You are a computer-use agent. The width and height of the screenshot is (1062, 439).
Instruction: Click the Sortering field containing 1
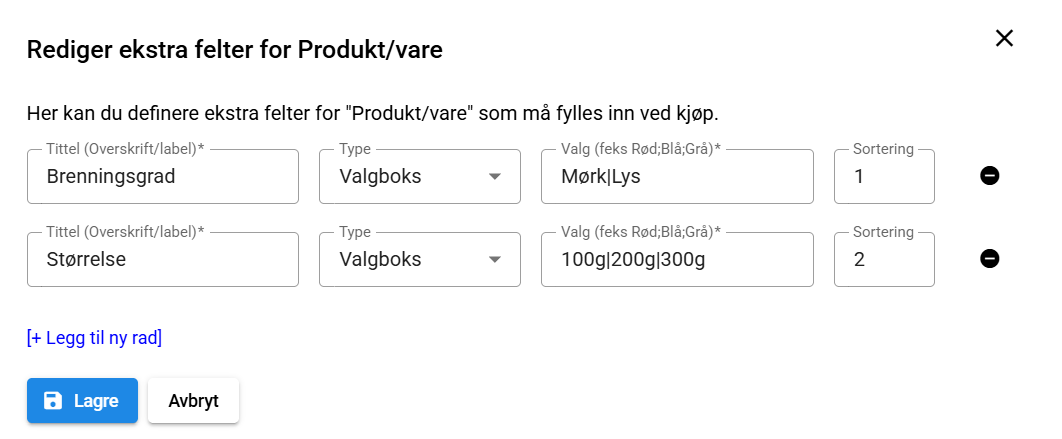[884, 177]
